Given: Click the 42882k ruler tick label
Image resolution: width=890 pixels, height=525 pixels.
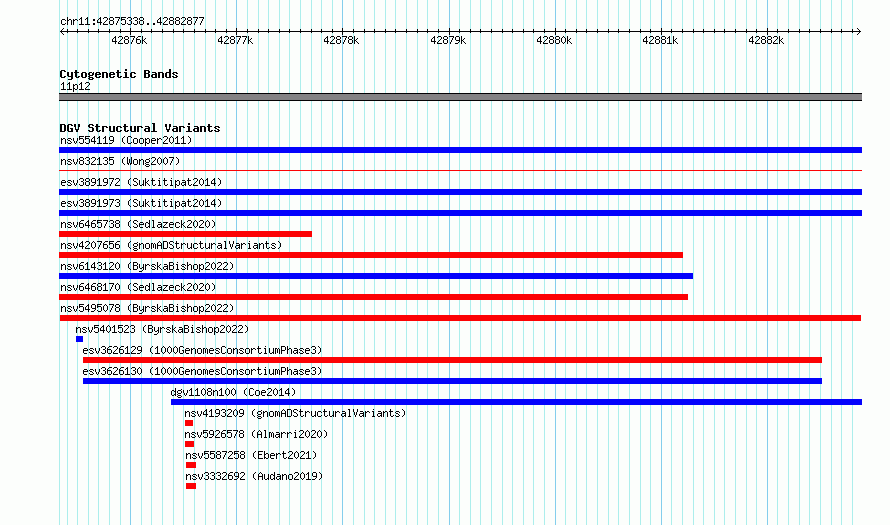Looking at the screenshot, I should 766,40.
